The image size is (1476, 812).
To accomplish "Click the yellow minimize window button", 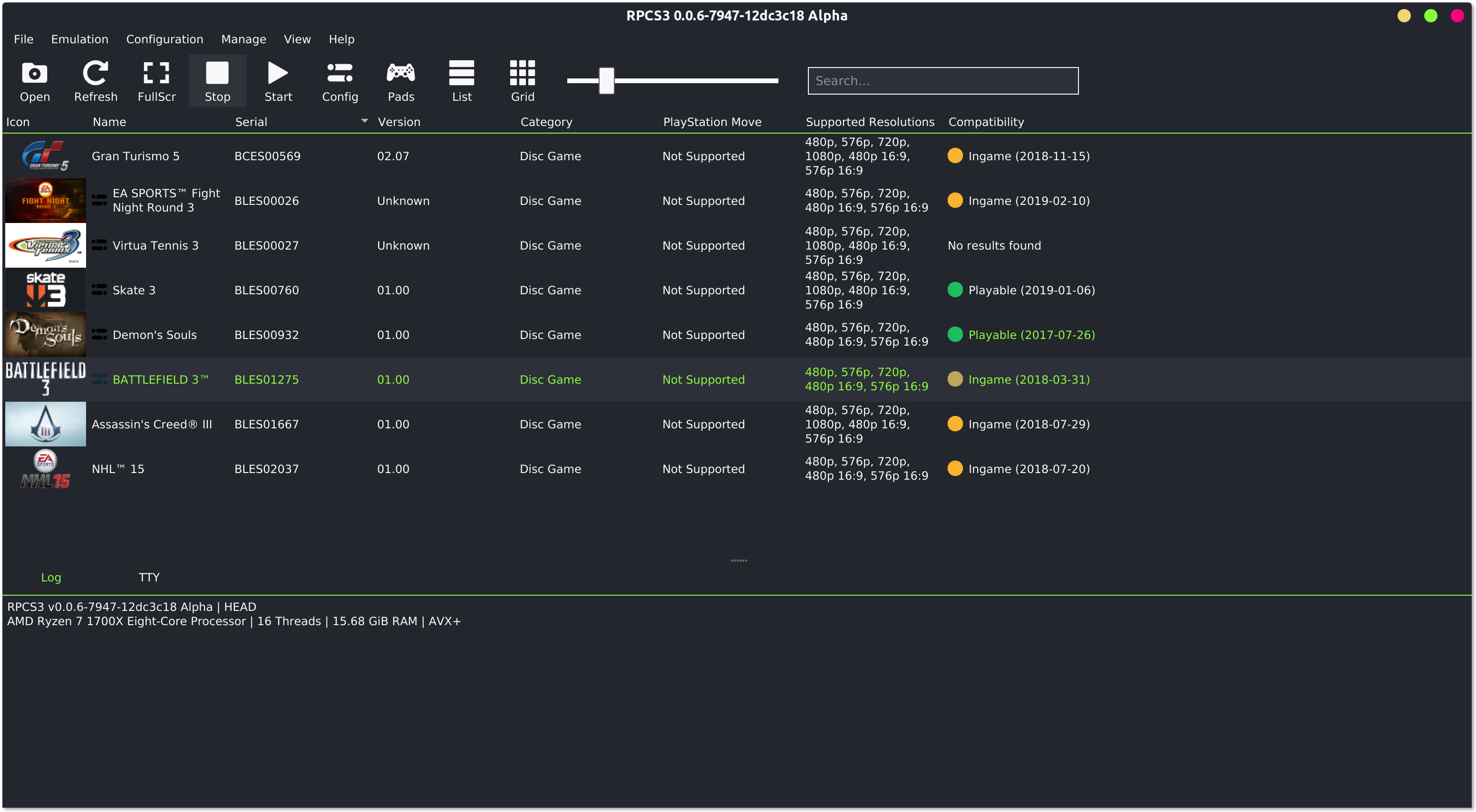I will point(1404,16).
